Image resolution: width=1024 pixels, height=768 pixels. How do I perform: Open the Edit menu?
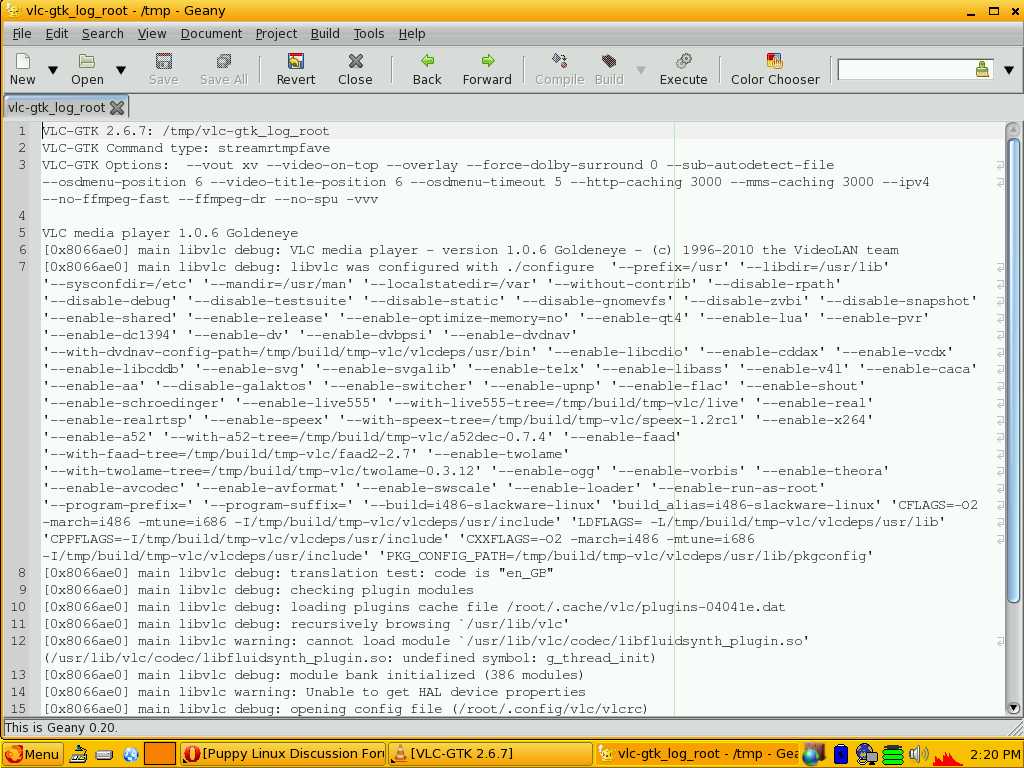click(57, 34)
